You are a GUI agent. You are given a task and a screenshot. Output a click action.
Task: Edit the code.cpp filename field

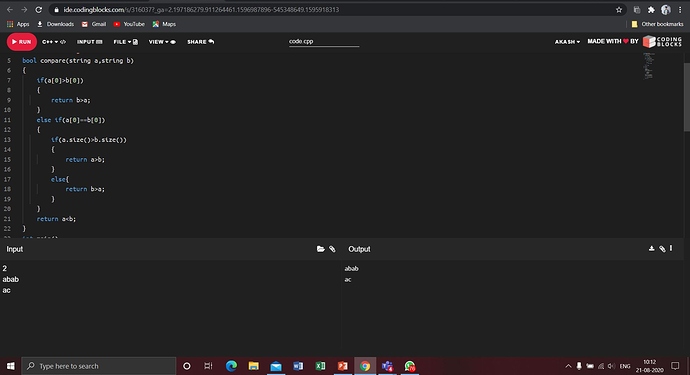click(324, 41)
